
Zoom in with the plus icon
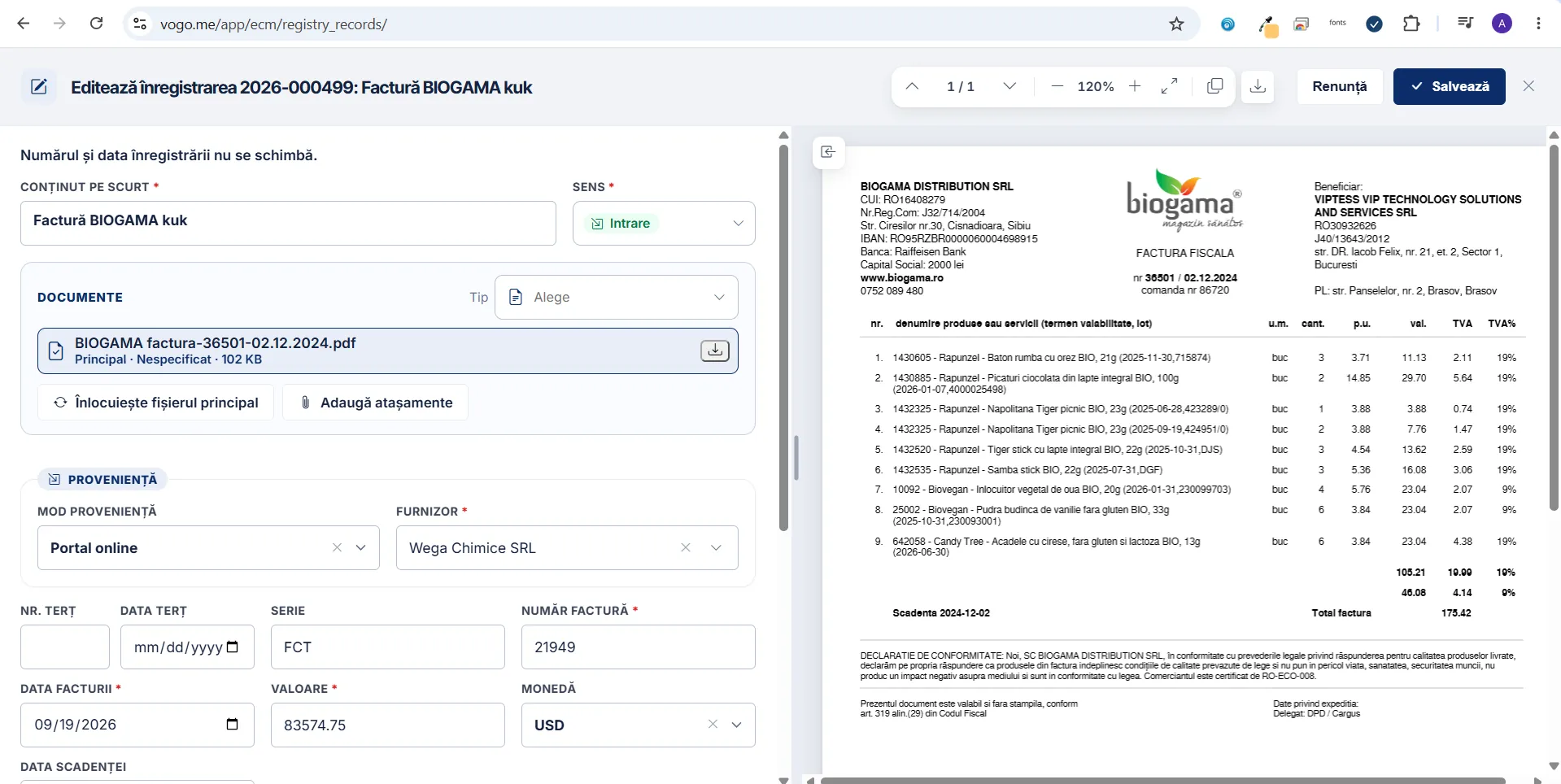pos(1135,86)
